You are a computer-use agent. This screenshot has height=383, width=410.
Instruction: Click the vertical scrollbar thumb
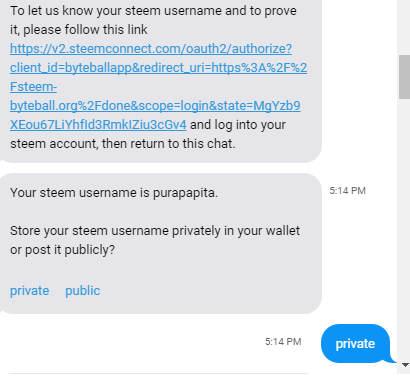pyautogui.click(x=404, y=77)
